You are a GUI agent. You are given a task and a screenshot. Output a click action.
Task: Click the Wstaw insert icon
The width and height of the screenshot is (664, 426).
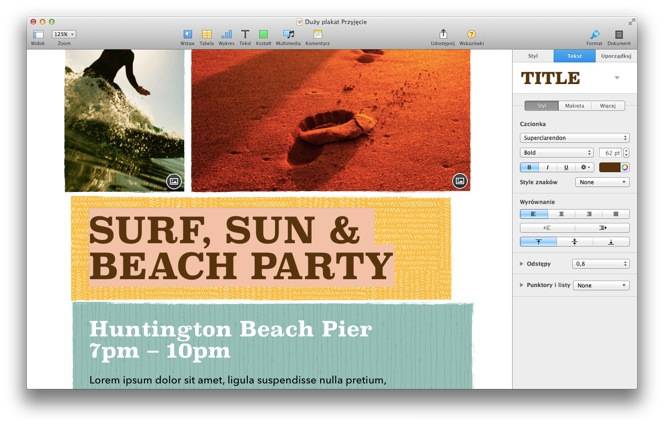point(187,34)
